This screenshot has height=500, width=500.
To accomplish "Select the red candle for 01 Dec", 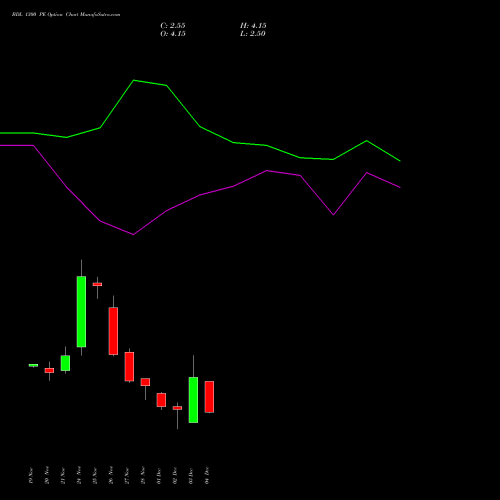I will point(161,400).
